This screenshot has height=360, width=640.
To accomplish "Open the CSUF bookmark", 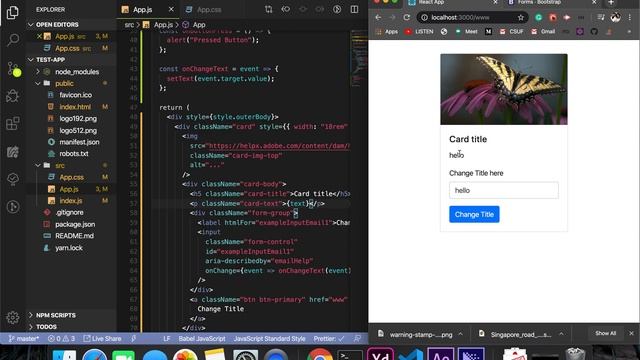I will click(x=511, y=31).
